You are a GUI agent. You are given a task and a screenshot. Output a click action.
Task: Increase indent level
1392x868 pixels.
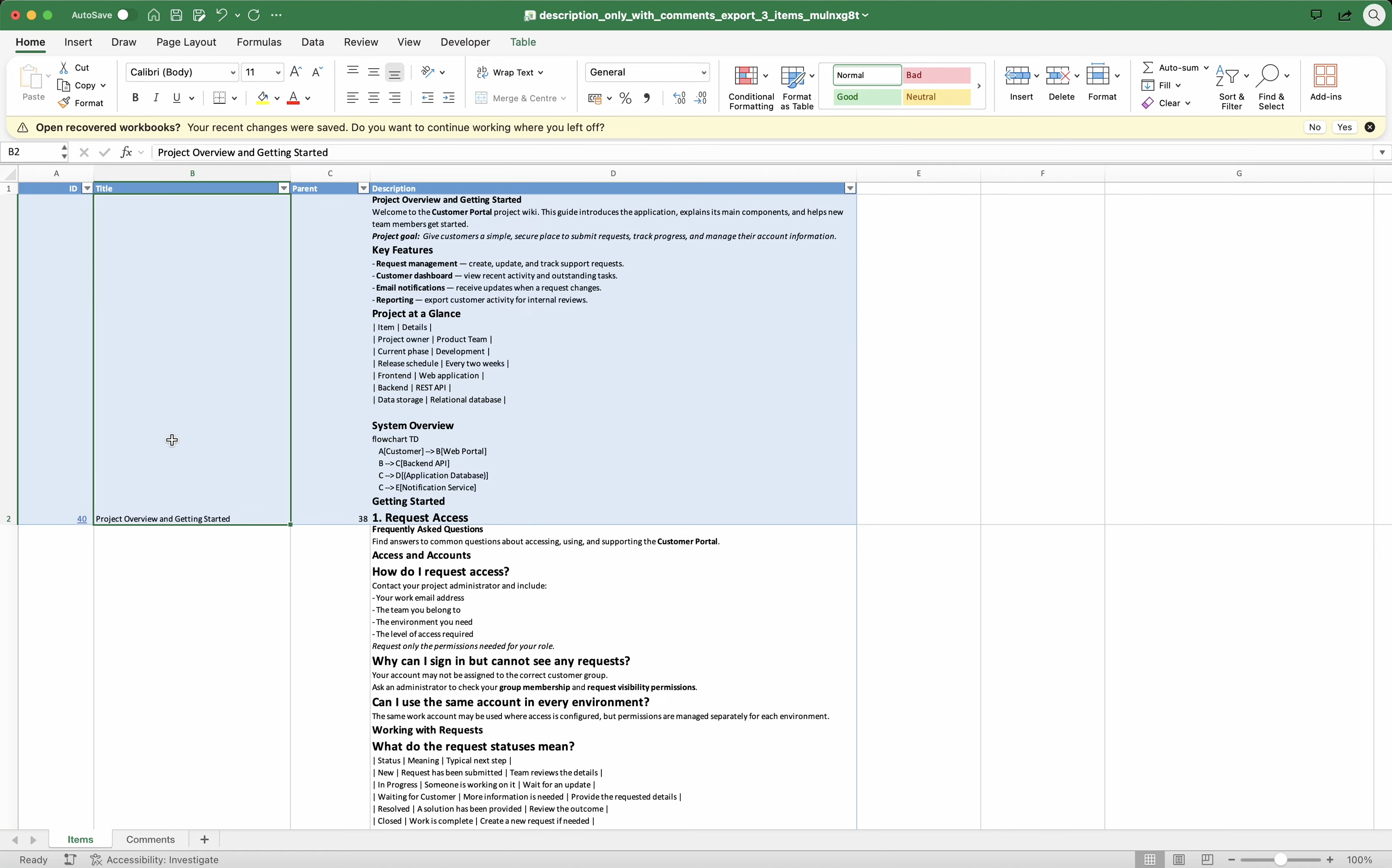coord(449,97)
